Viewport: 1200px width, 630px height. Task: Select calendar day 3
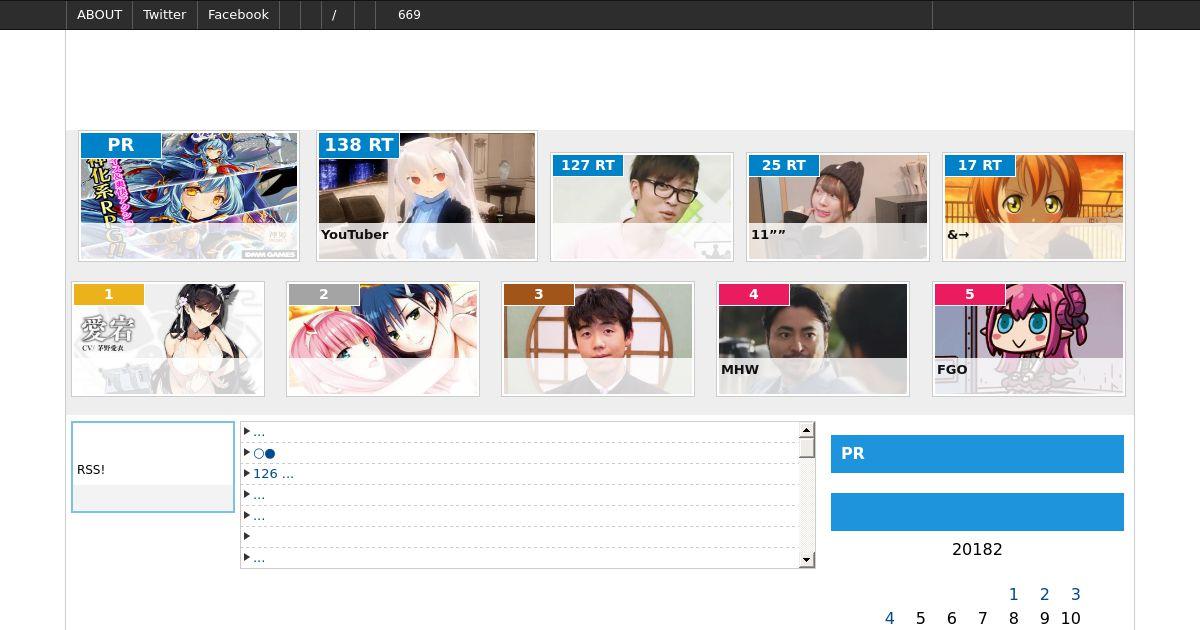point(1075,594)
